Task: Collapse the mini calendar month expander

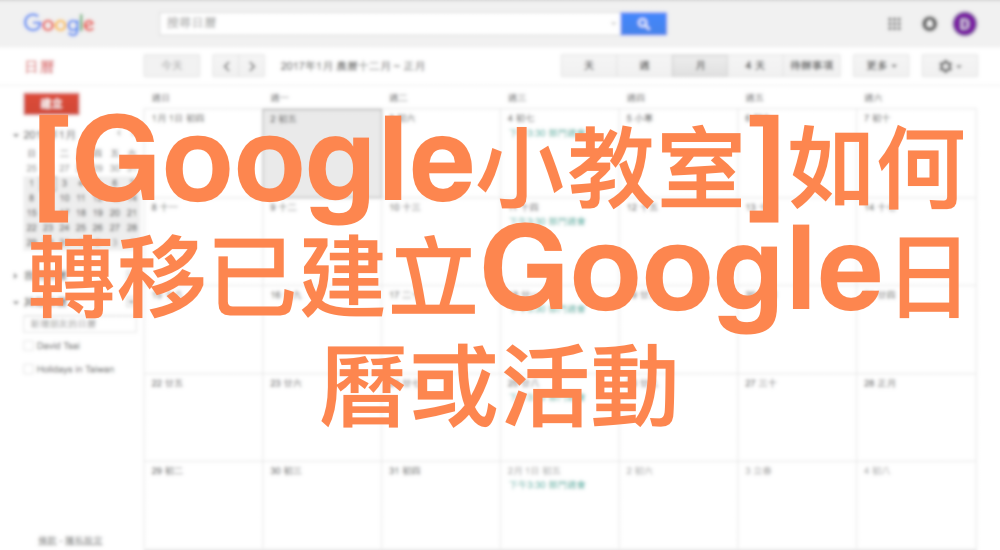Action: 15,135
